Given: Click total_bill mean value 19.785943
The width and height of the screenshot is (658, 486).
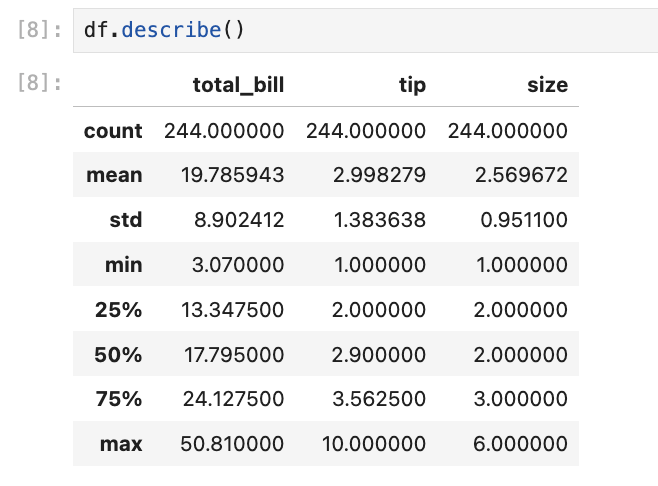Looking at the screenshot, I should pyautogui.click(x=232, y=175).
